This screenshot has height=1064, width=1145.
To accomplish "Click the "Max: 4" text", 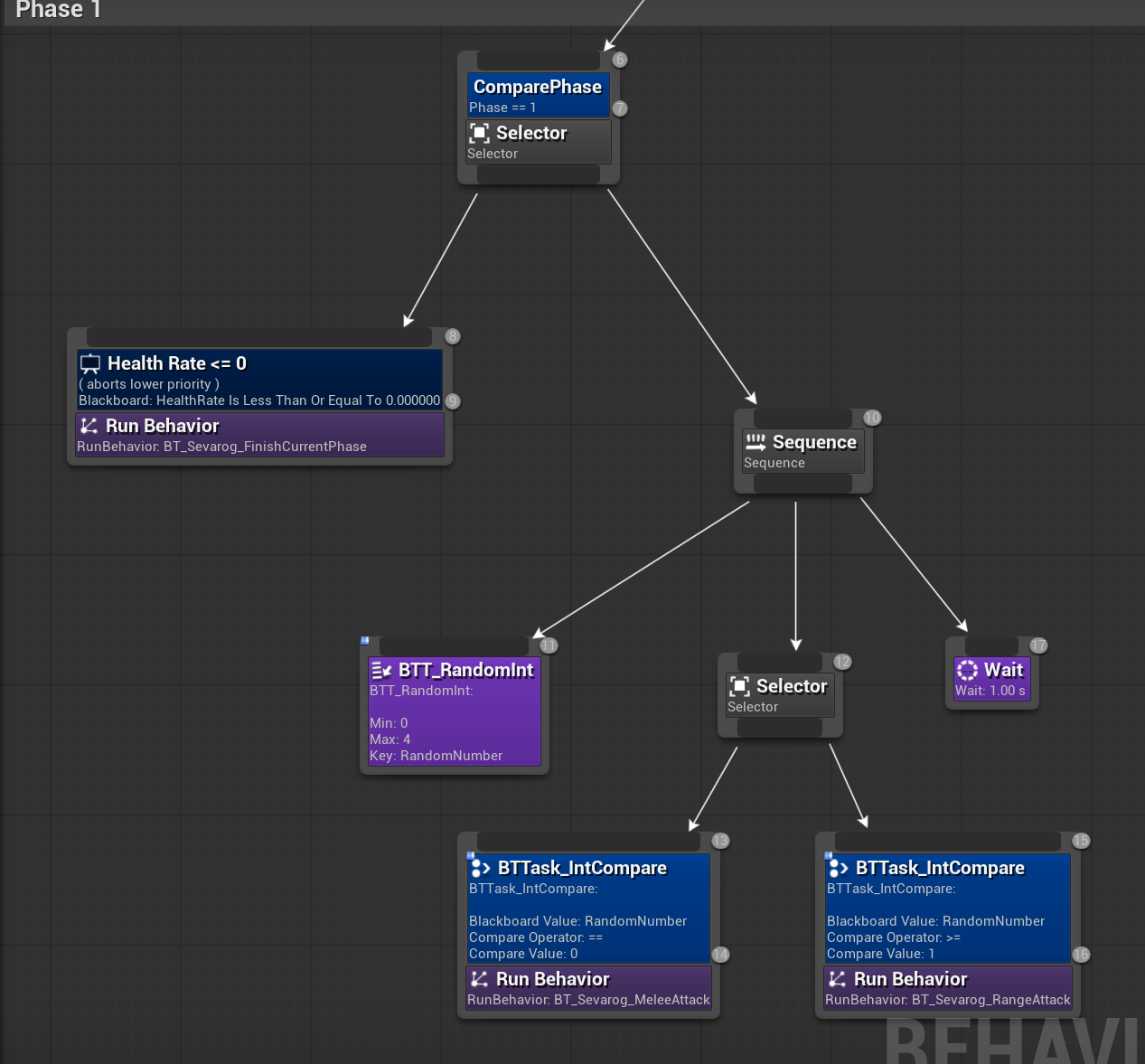I will tap(390, 739).
